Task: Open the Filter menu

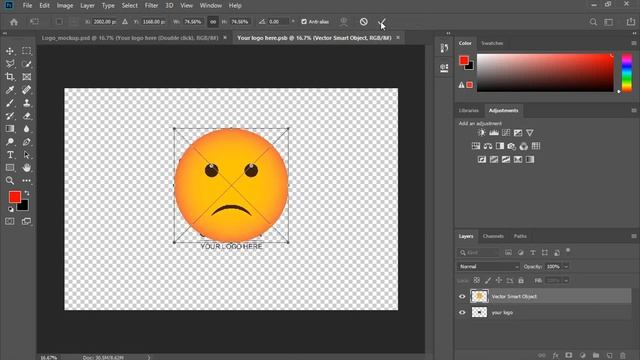Action: [x=151, y=5]
